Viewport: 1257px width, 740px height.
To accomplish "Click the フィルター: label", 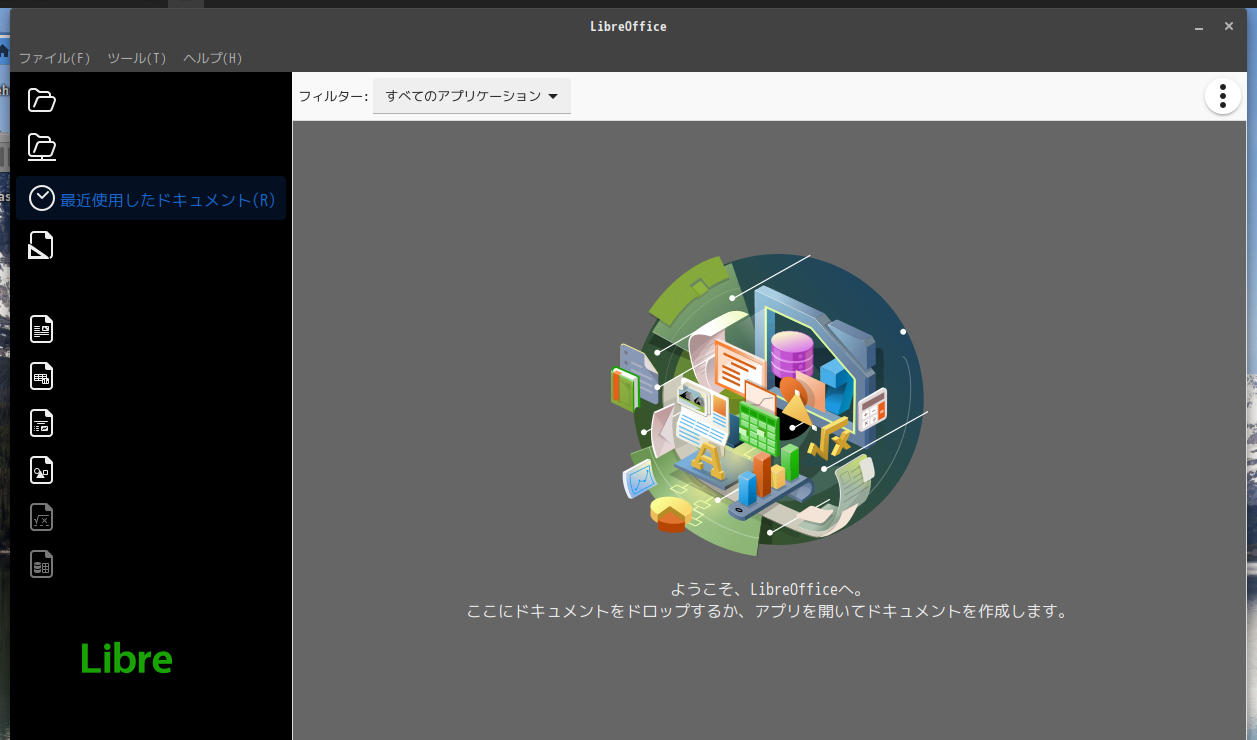I will tap(333, 96).
